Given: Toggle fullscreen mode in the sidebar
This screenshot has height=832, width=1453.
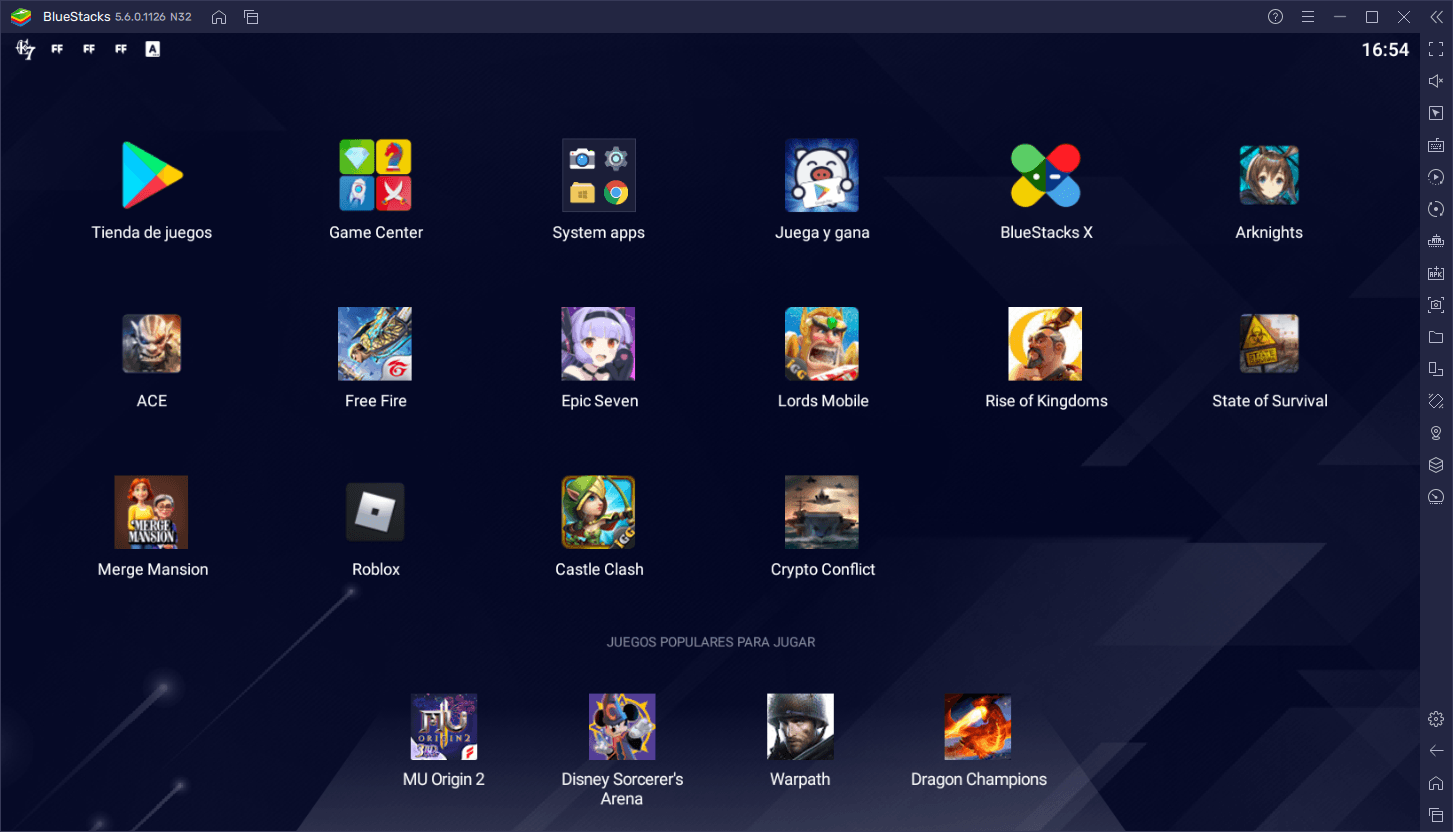Looking at the screenshot, I should point(1436,49).
